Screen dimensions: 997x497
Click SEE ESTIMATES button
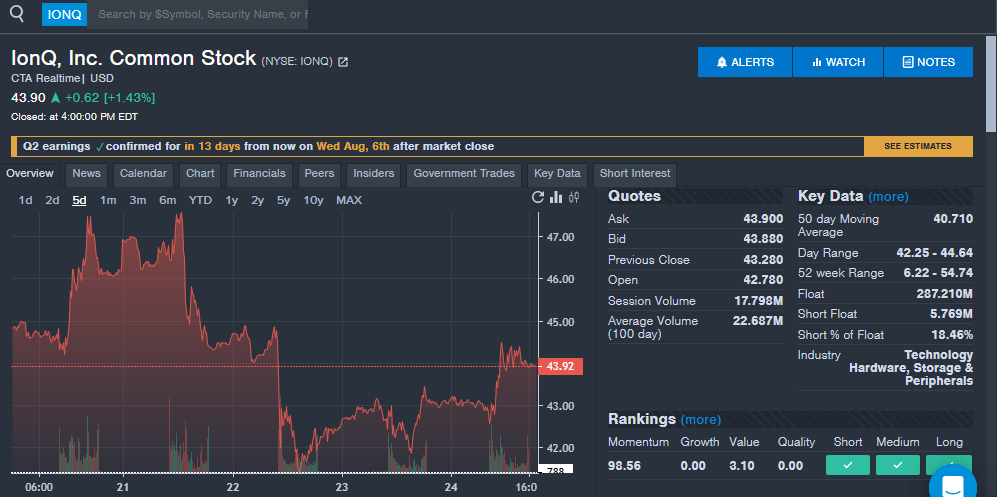[918, 146]
